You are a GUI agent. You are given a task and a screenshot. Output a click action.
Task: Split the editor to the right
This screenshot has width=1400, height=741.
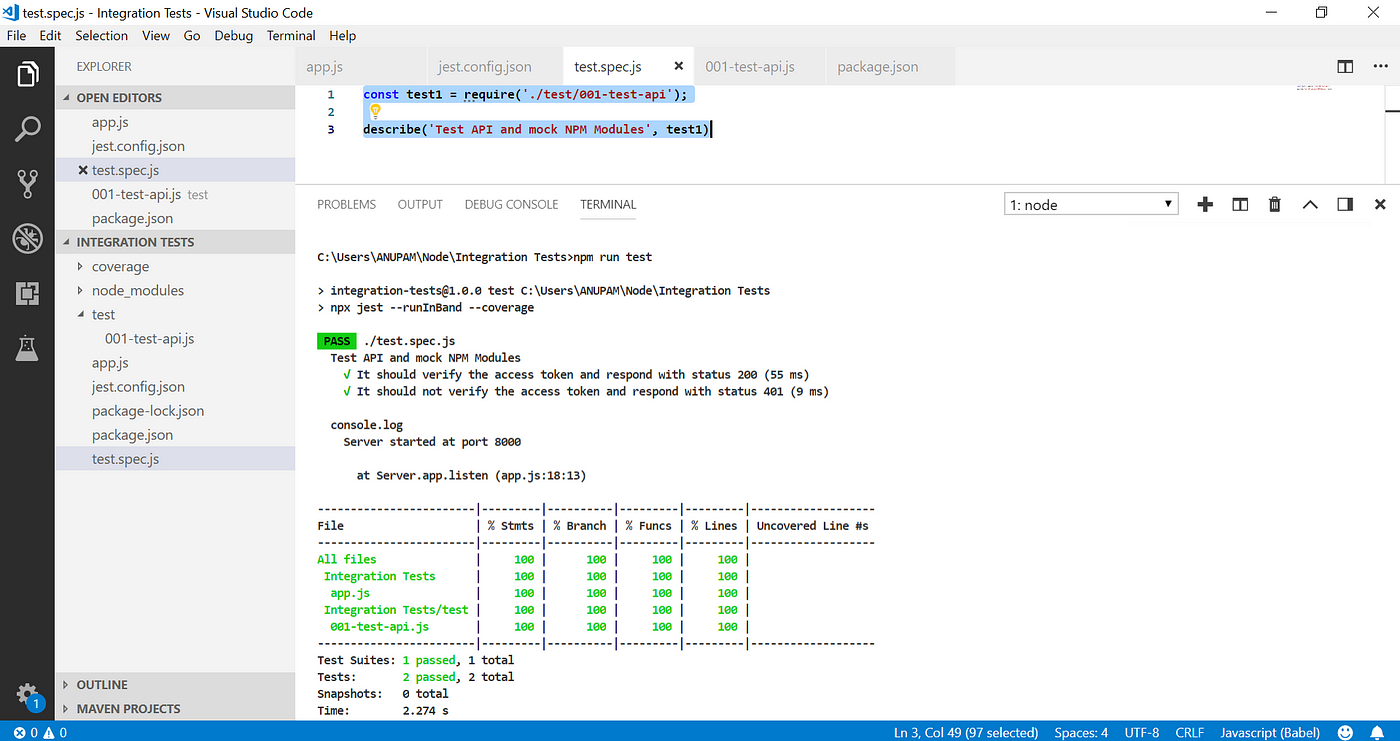point(1345,67)
